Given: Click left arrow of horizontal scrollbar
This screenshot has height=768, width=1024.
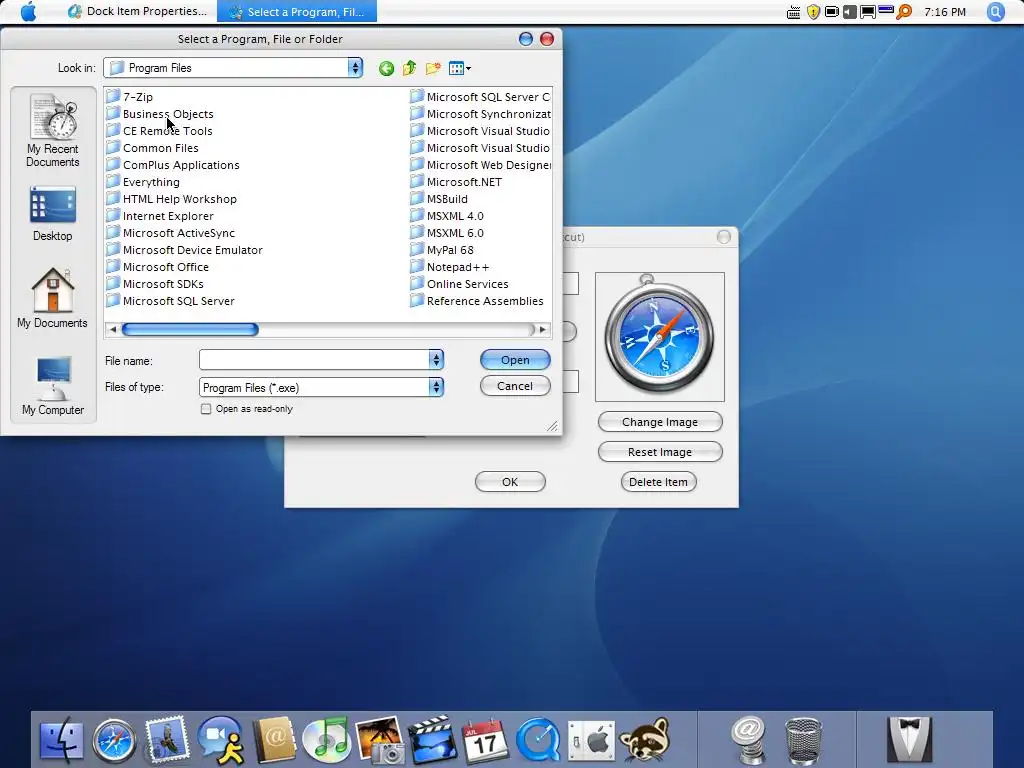Looking at the screenshot, I should [x=113, y=330].
